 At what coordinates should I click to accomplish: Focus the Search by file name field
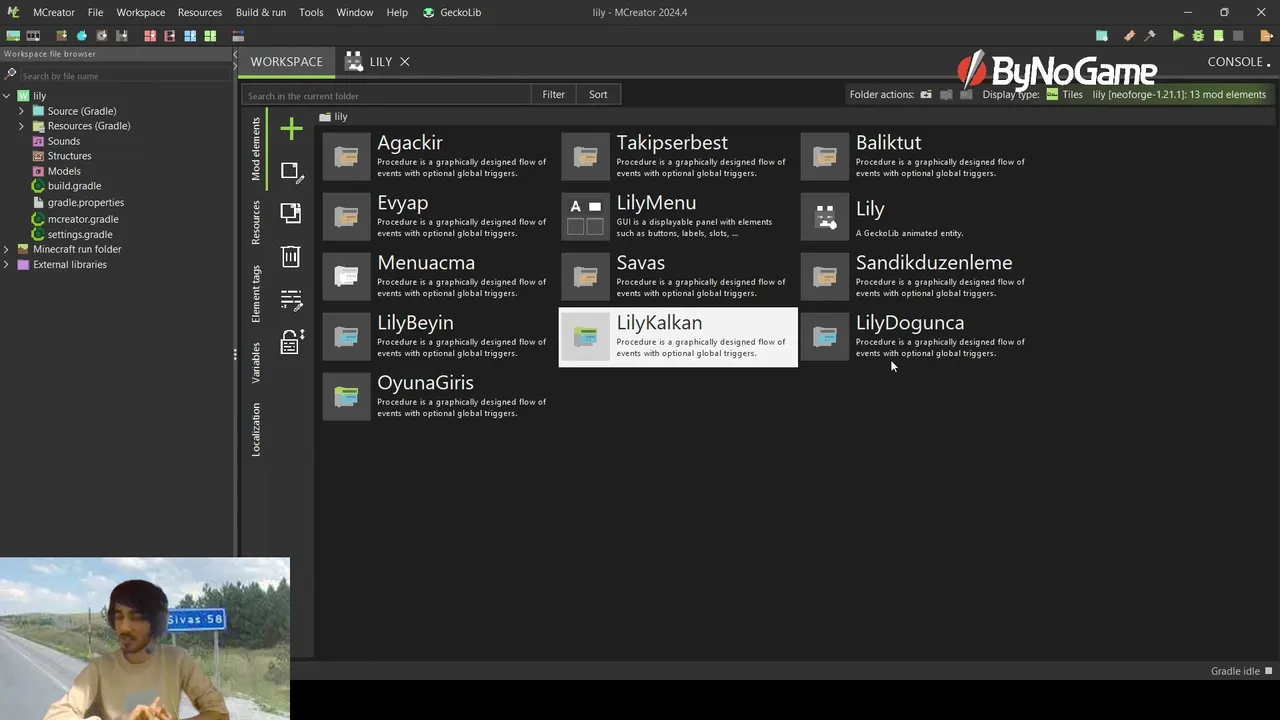tap(125, 76)
